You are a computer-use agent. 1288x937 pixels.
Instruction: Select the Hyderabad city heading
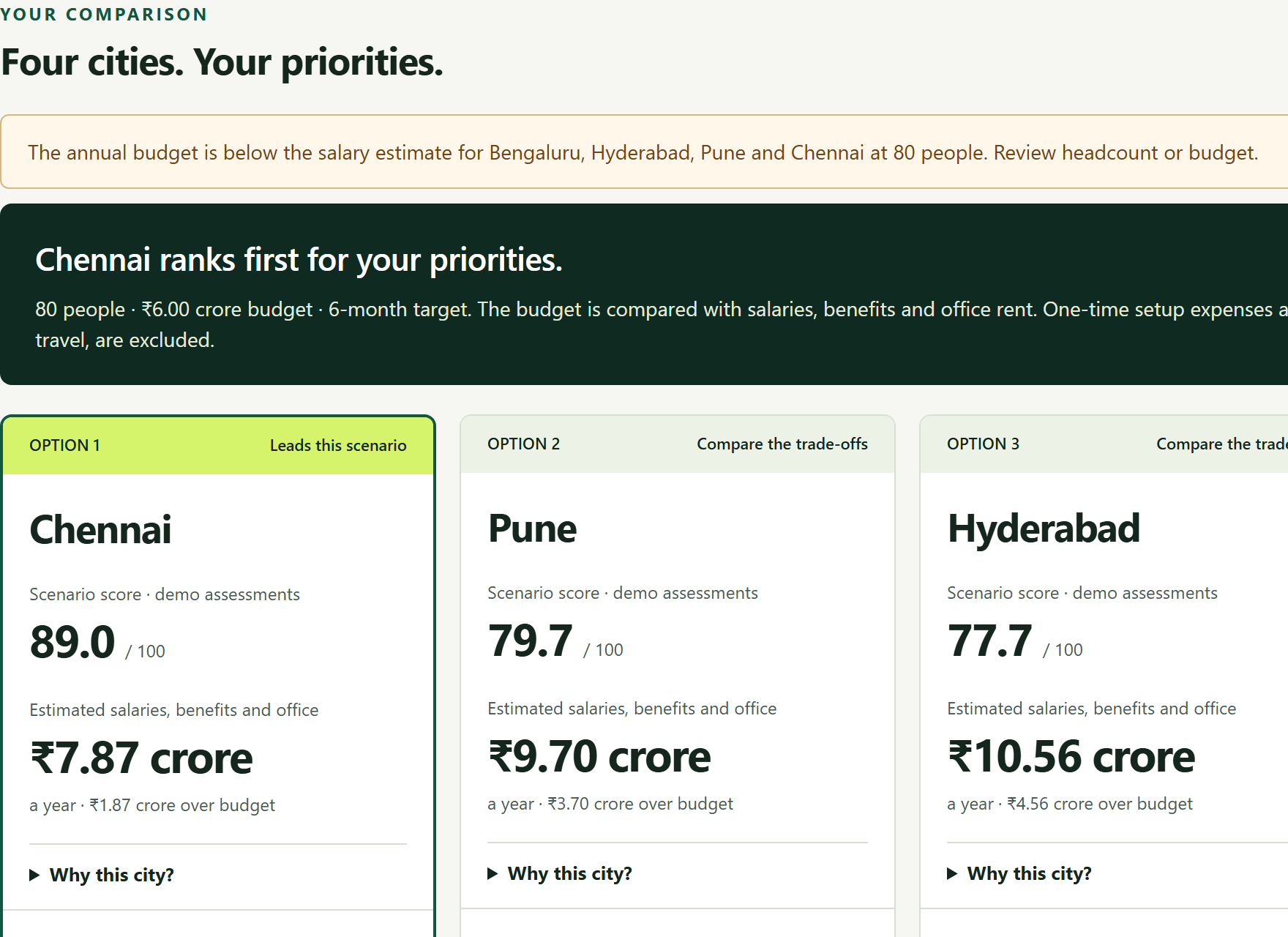[1044, 528]
